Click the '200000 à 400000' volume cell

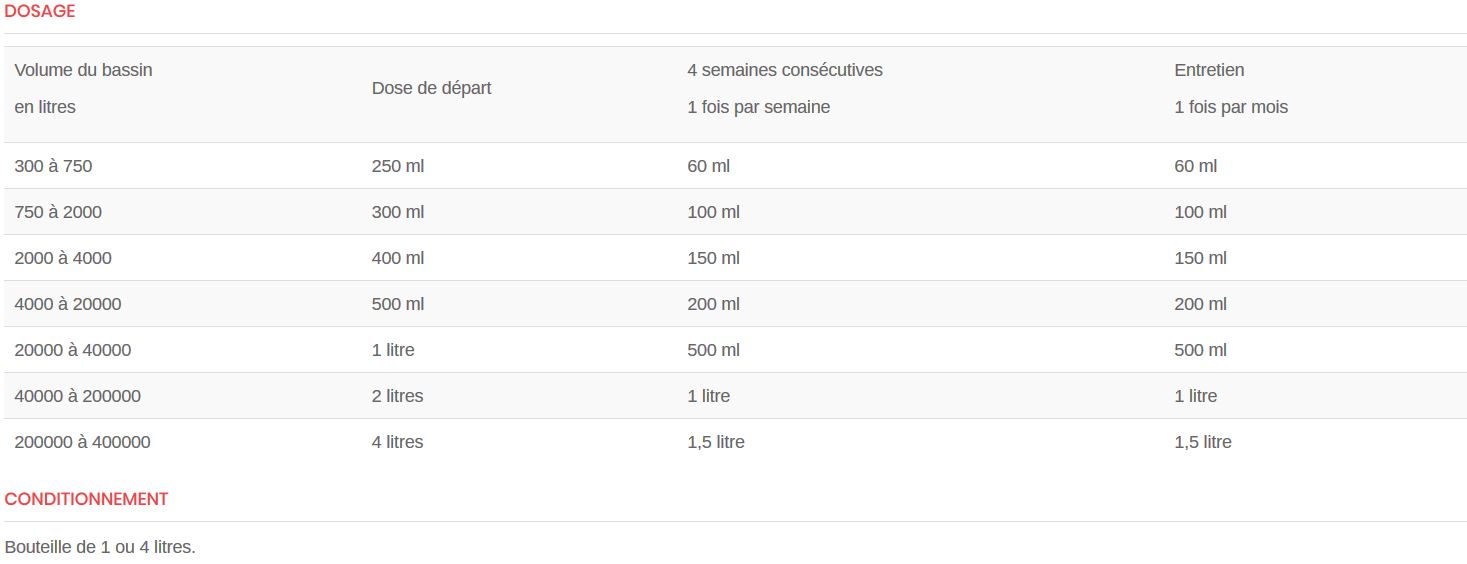83,442
